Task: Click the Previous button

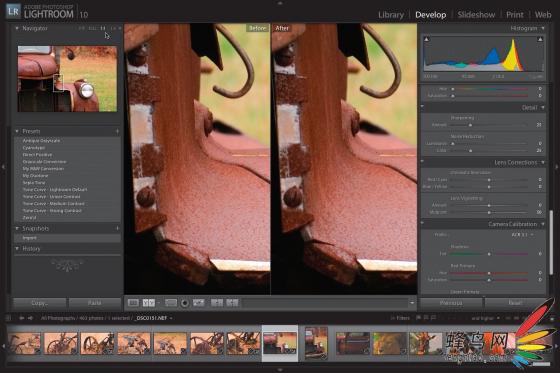Action: [451, 303]
